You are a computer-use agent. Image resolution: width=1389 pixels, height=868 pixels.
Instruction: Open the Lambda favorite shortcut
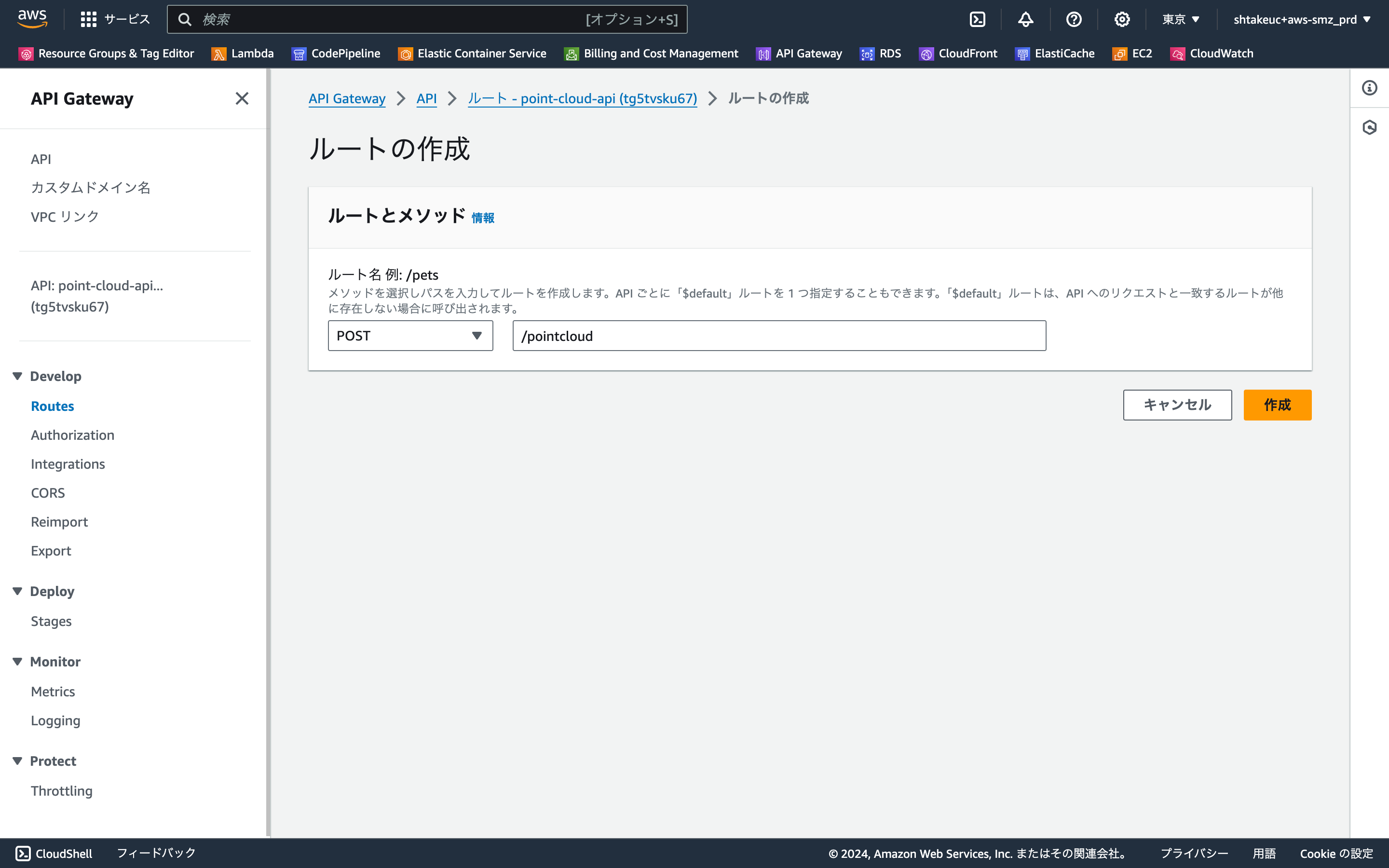pyautogui.click(x=242, y=54)
